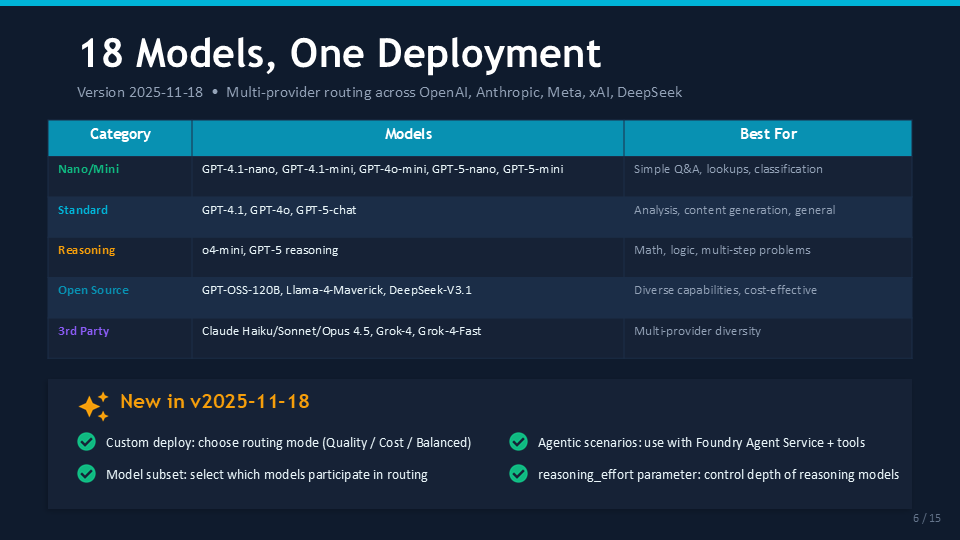Select the Open Source category cell
The width and height of the screenshot is (960, 540).
tap(120, 298)
